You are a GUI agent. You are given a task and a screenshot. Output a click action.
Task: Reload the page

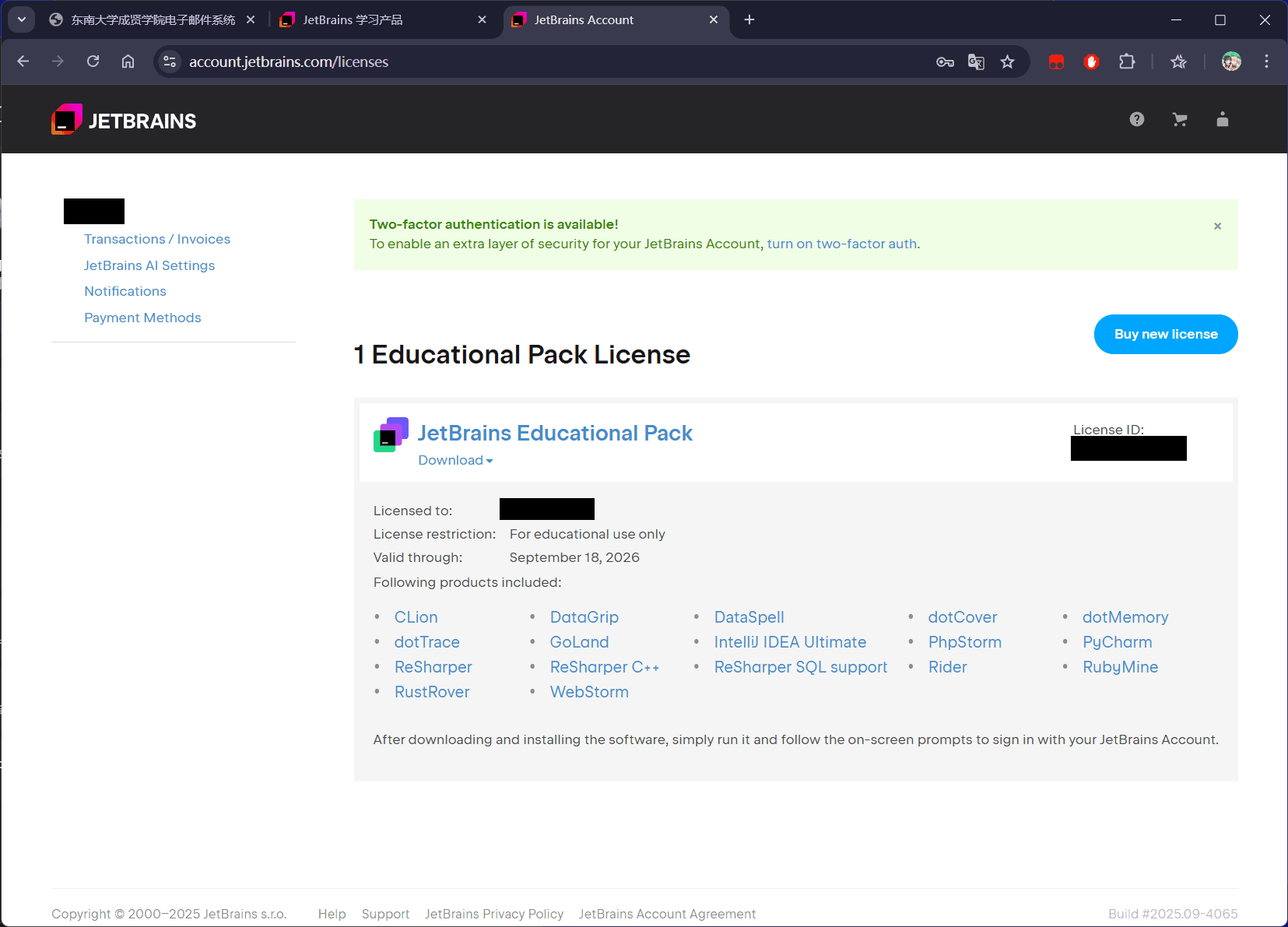(93, 61)
